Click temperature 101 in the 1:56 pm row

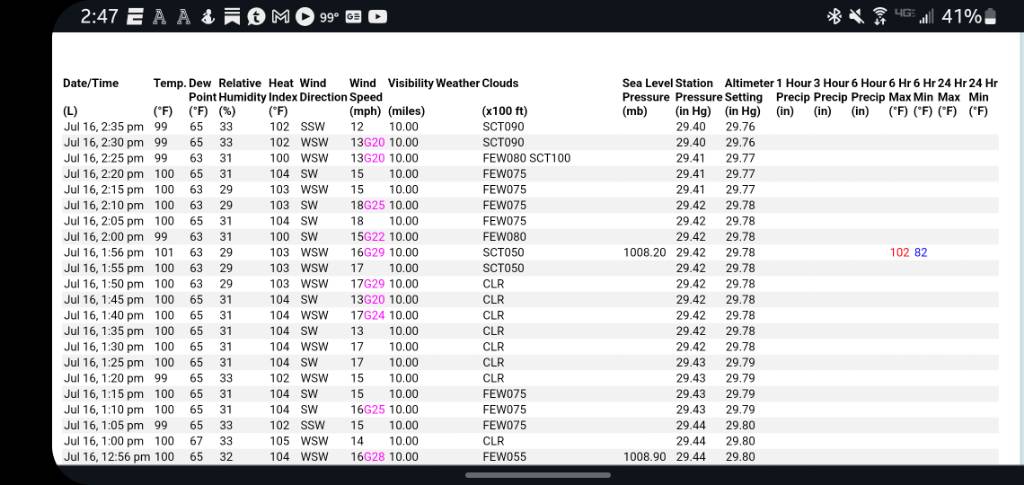165,253
